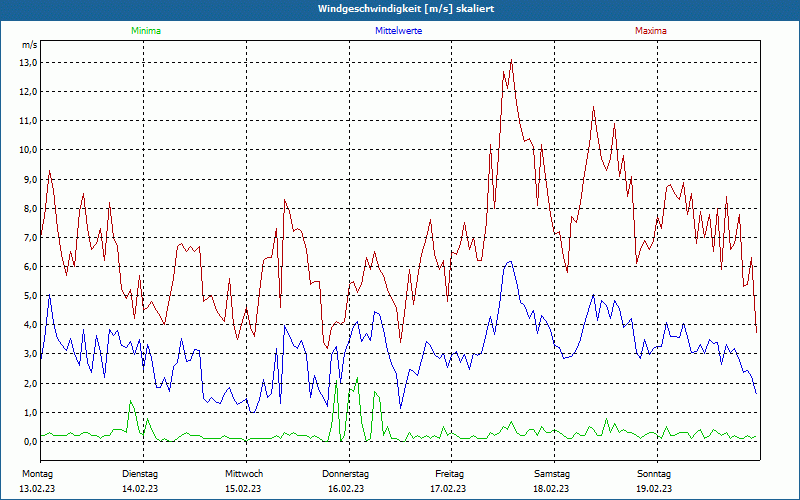Click the 2,0 y-axis value
Viewport: 800px width, 500px height.
tap(30, 384)
